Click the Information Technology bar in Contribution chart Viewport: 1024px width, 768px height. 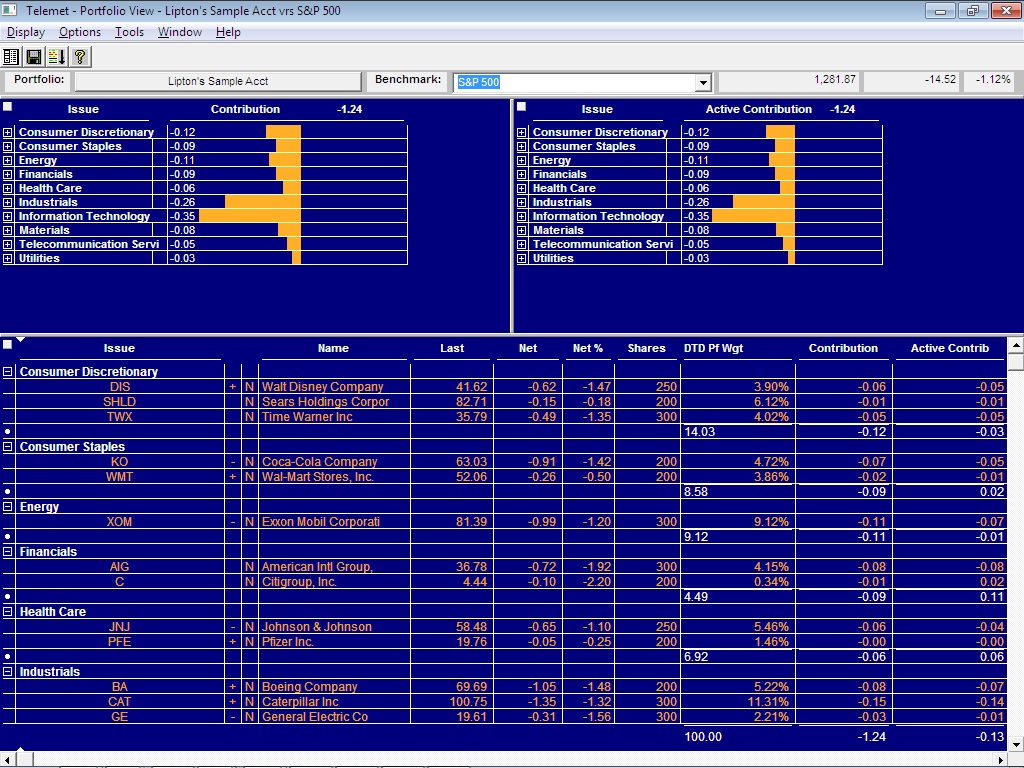point(250,216)
